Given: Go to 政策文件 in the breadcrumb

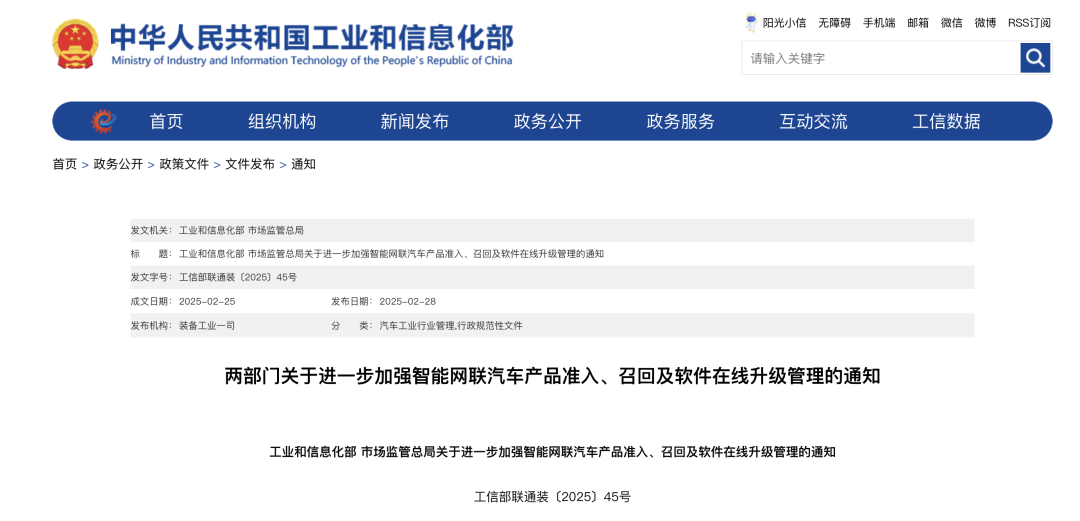Looking at the screenshot, I should point(184,164).
